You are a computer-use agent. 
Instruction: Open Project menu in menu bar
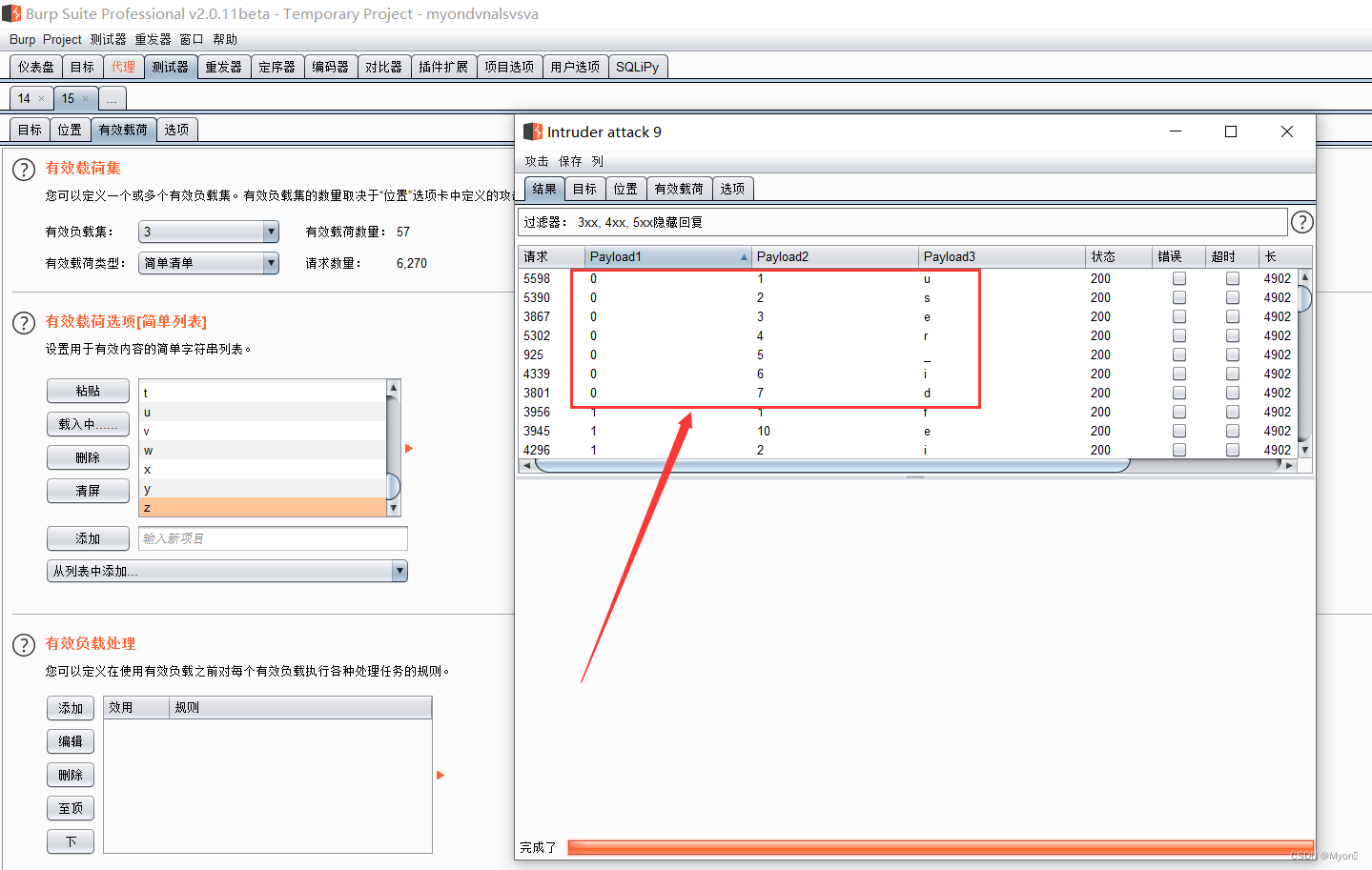click(x=62, y=39)
